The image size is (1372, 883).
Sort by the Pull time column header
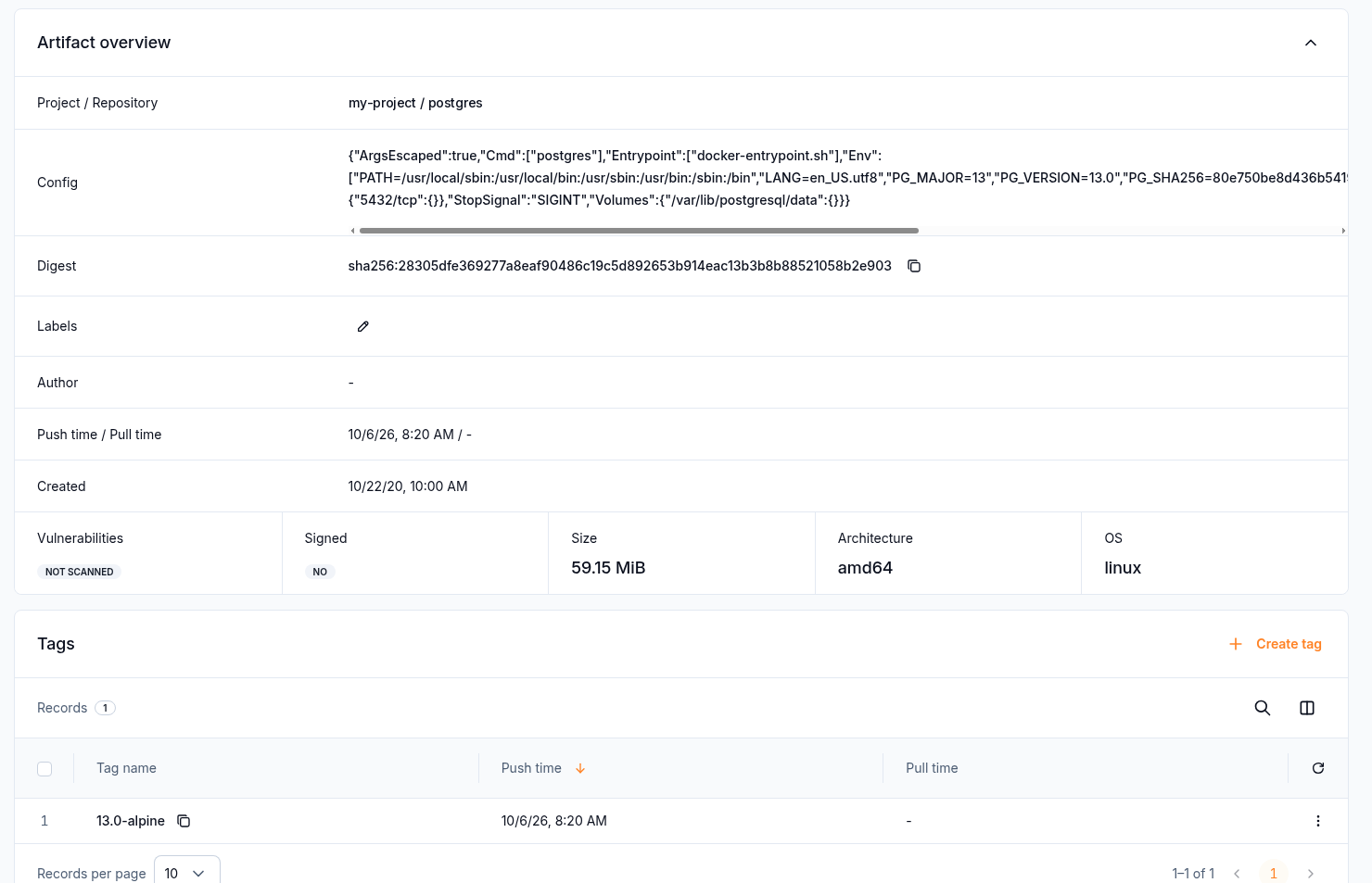coord(932,768)
